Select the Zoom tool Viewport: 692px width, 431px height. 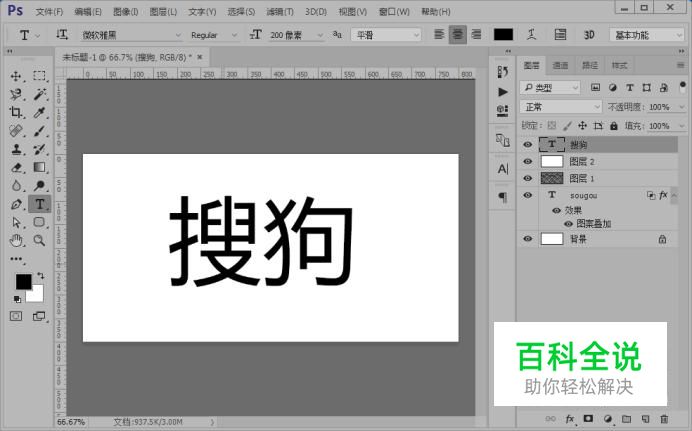[x=39, y=240]
